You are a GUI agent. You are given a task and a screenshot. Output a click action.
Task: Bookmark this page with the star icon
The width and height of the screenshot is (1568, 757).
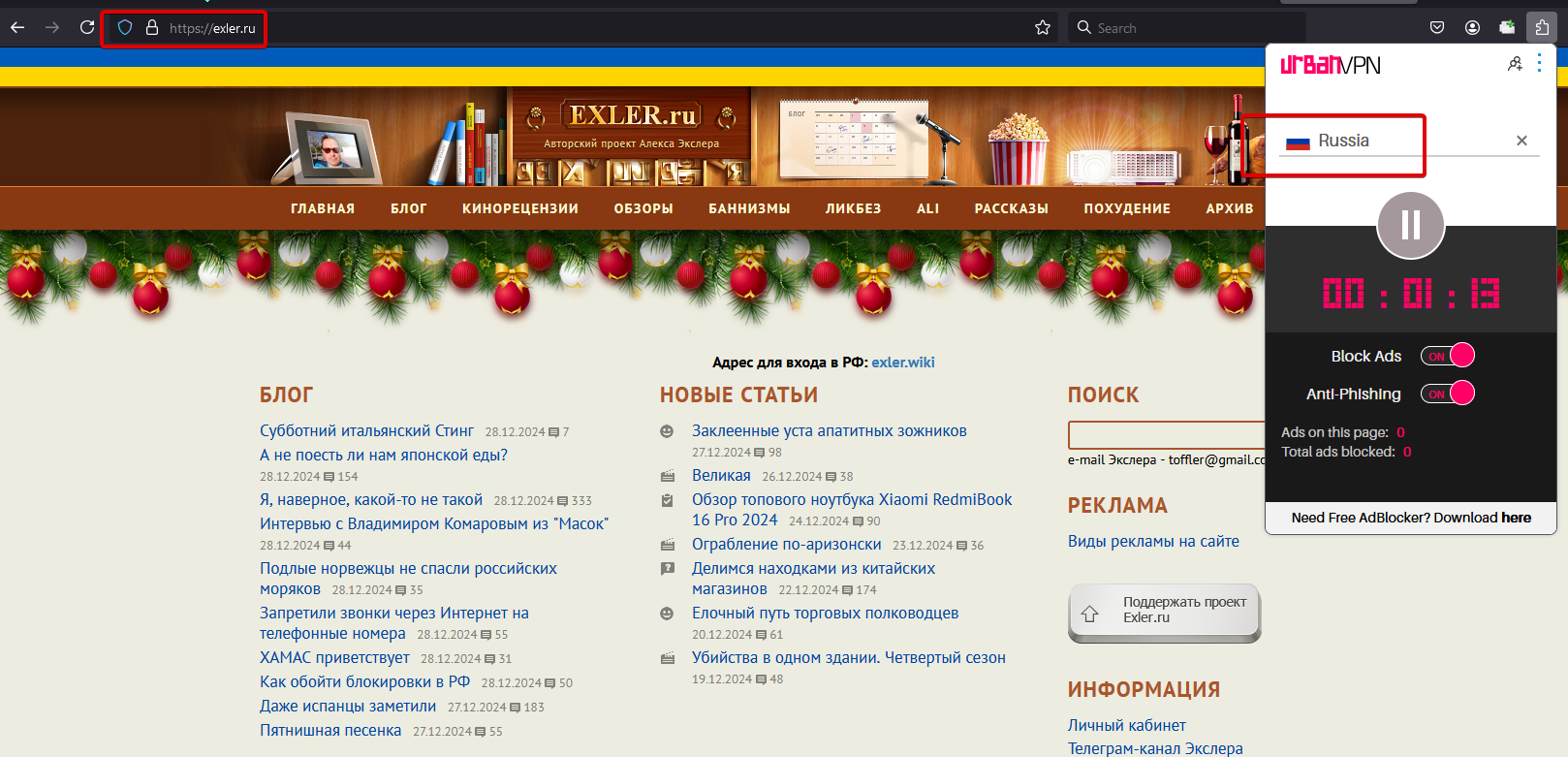click(1043, 28)
